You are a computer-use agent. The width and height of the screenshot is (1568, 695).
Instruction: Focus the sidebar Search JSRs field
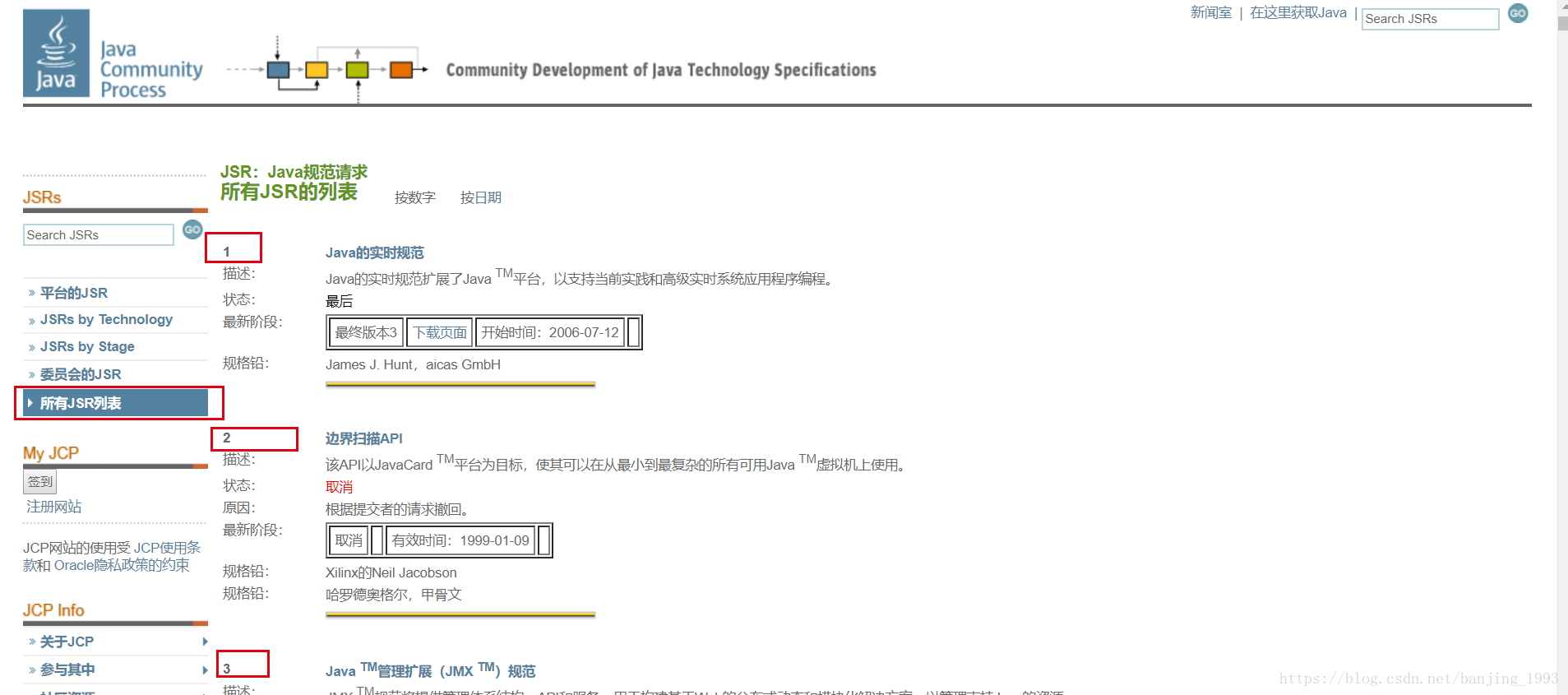(x=99, y=235)
